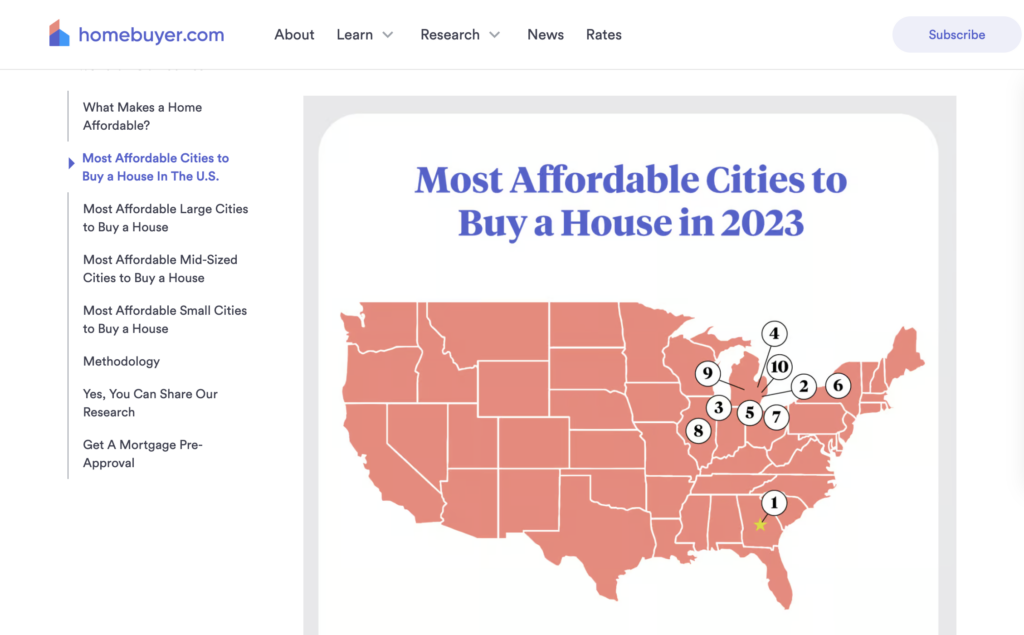1024x635 pixels.
Task: Click the arrow beside the active sidebar item
Action: pos(71,163)
